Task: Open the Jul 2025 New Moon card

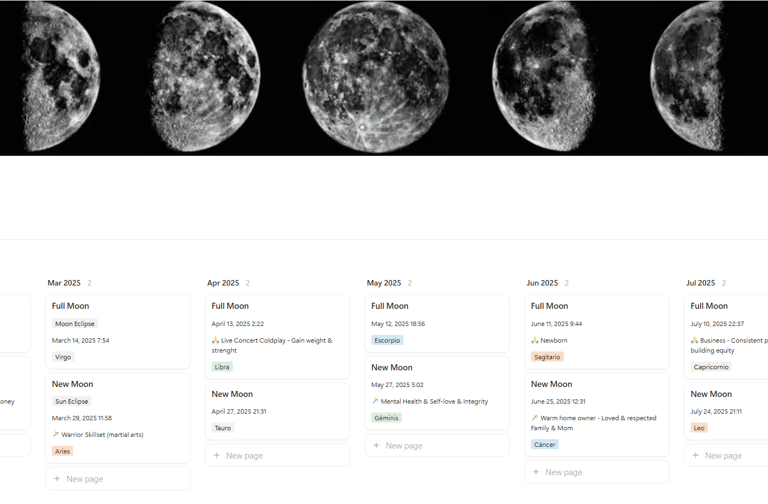Action: pyautogui.click(x=726, y=411)
